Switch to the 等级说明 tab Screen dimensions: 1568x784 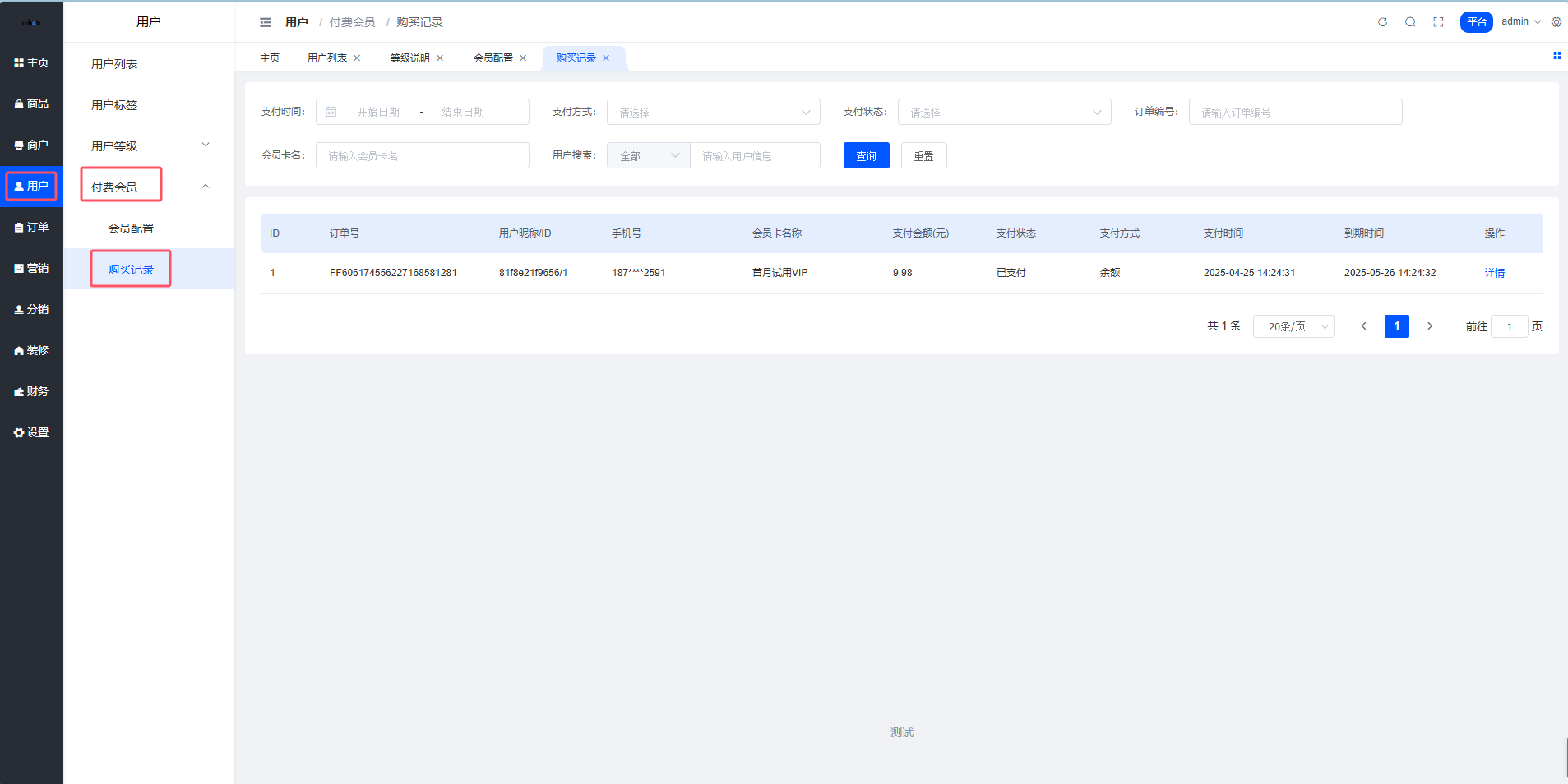409,58
